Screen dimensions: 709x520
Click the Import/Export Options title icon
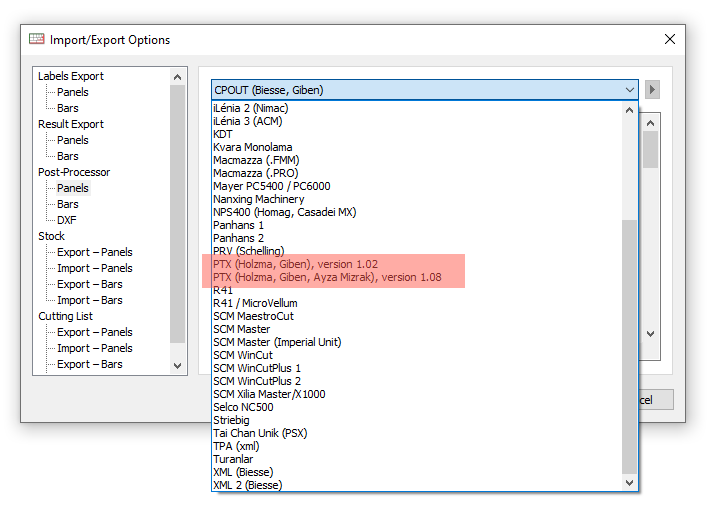(37, 39)
